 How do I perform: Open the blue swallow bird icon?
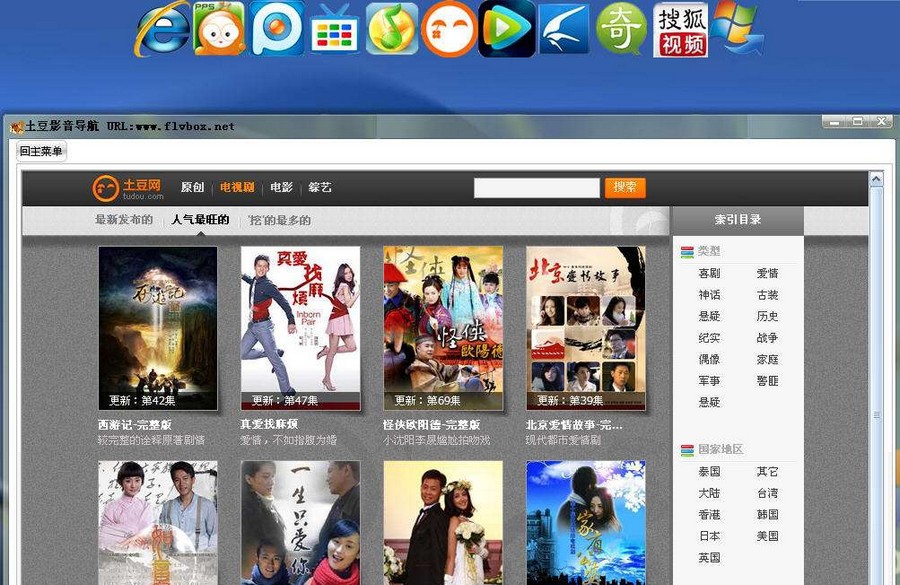click(x=564, y=29)
